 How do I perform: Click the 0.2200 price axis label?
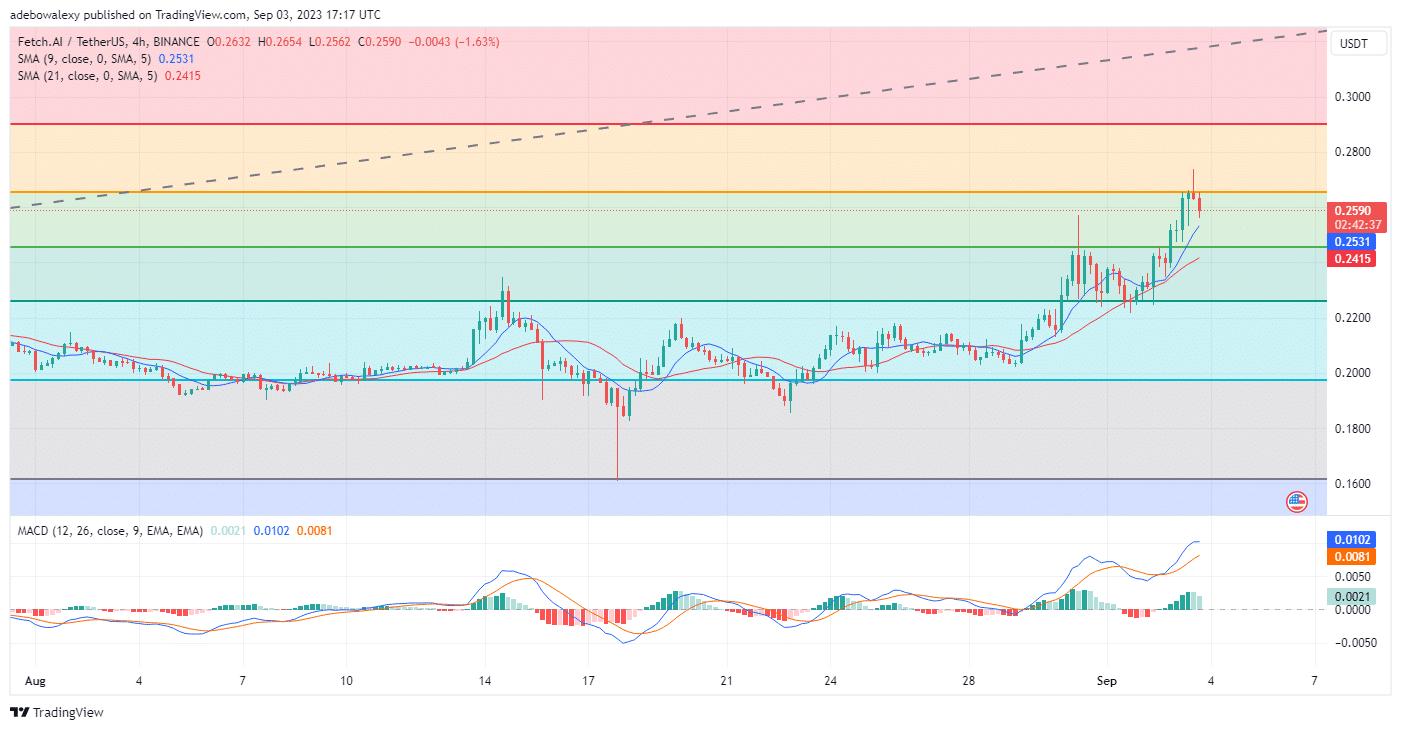pyautogui.click(x=1354, y=318)
